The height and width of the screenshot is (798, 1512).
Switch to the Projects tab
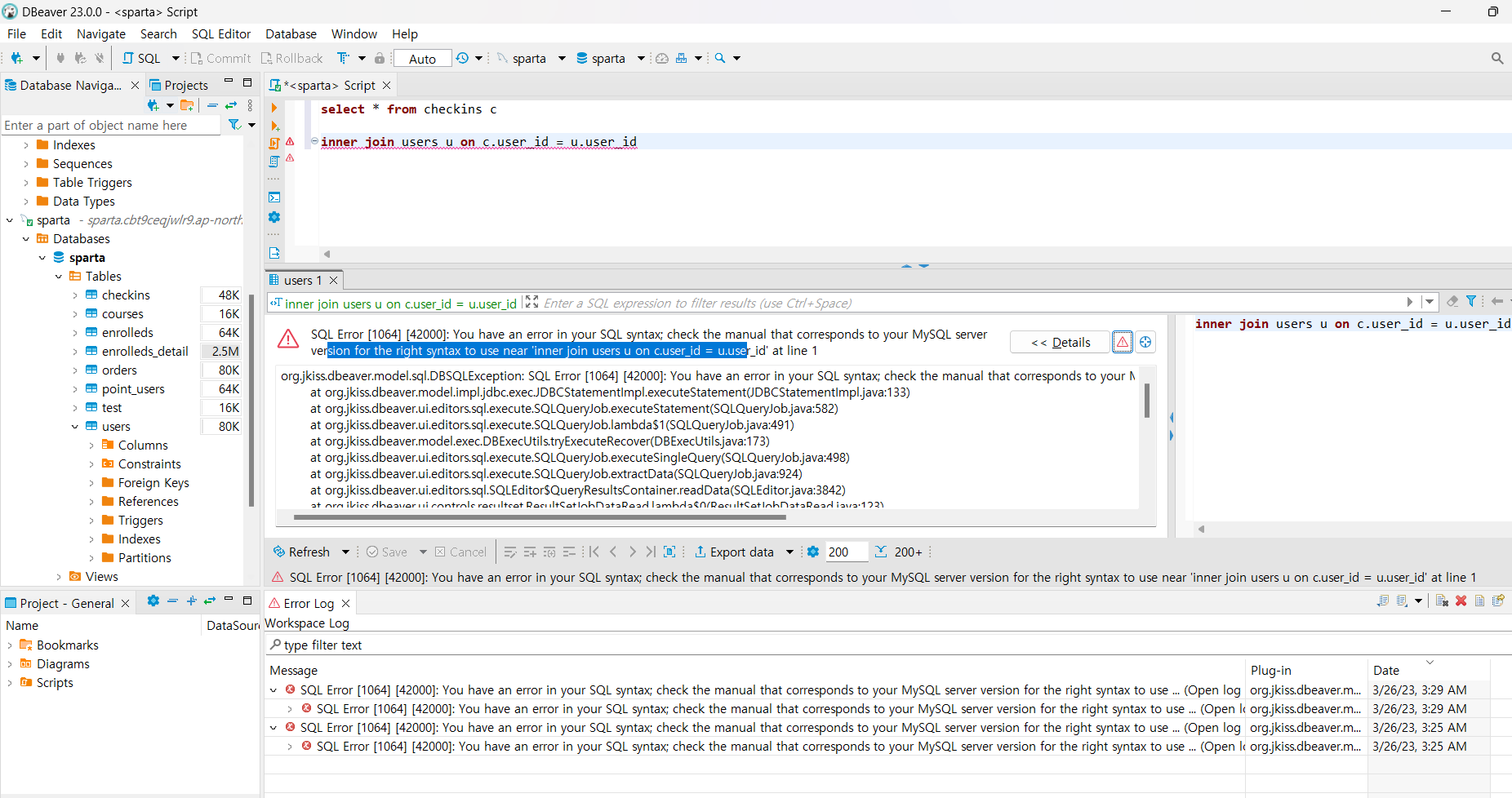point(179,85)
